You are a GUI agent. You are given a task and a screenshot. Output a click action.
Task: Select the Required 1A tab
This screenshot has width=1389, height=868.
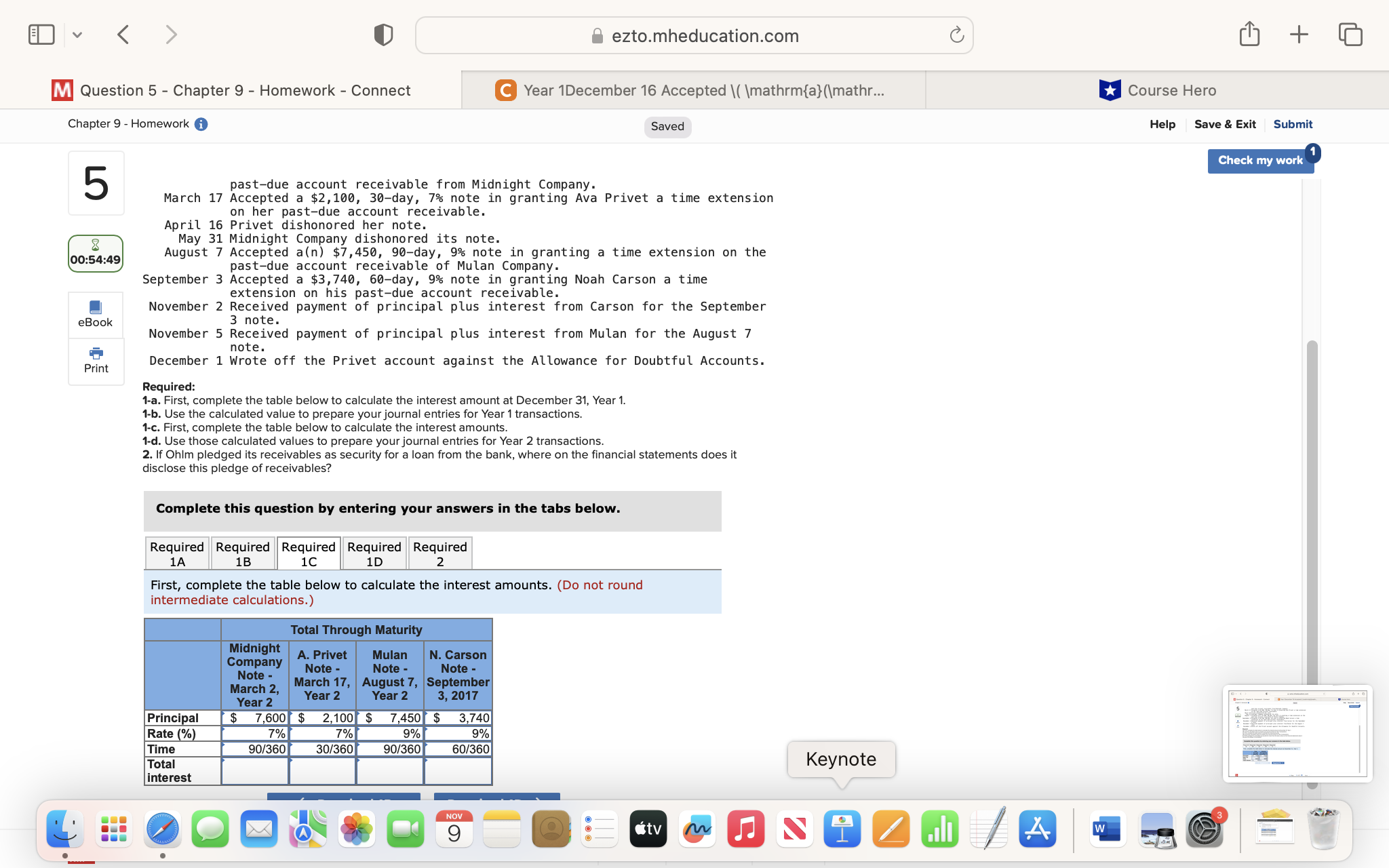click(x=177, y=553)
